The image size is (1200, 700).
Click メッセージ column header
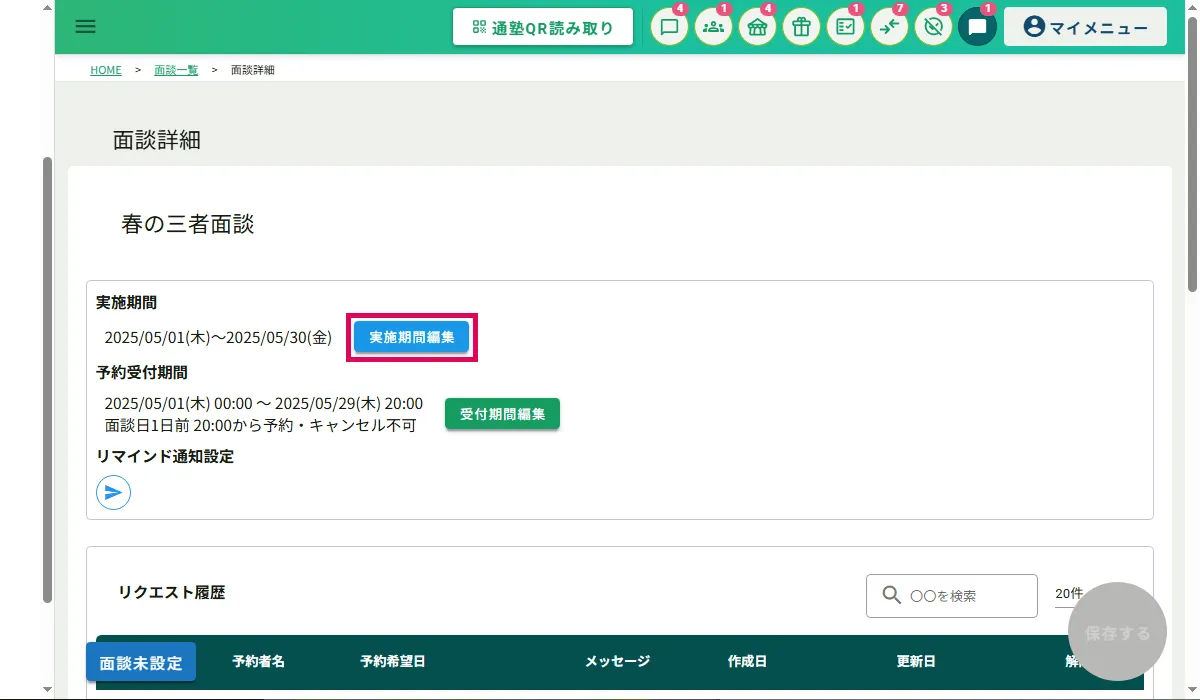(618, 661)
